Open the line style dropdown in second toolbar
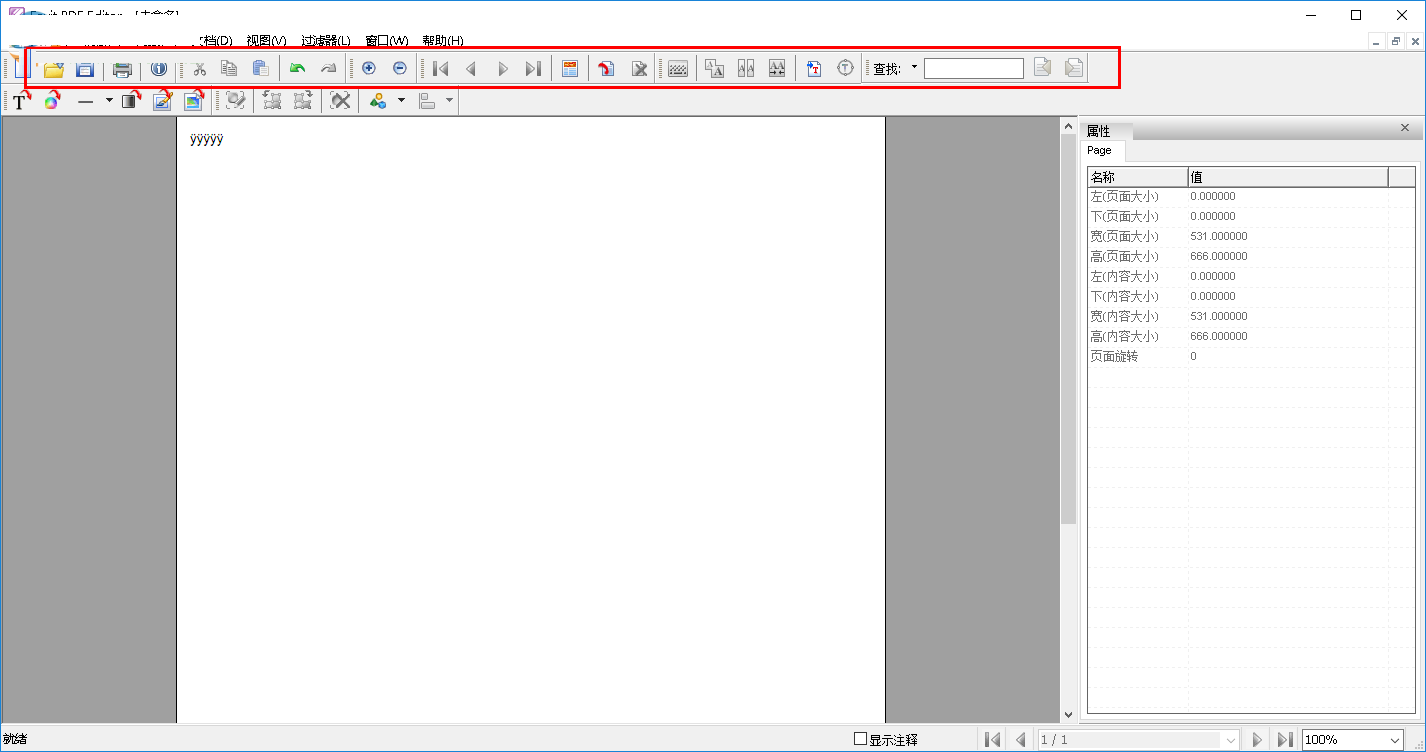Viewport: 1426px width, 752px height. point(109,101)
